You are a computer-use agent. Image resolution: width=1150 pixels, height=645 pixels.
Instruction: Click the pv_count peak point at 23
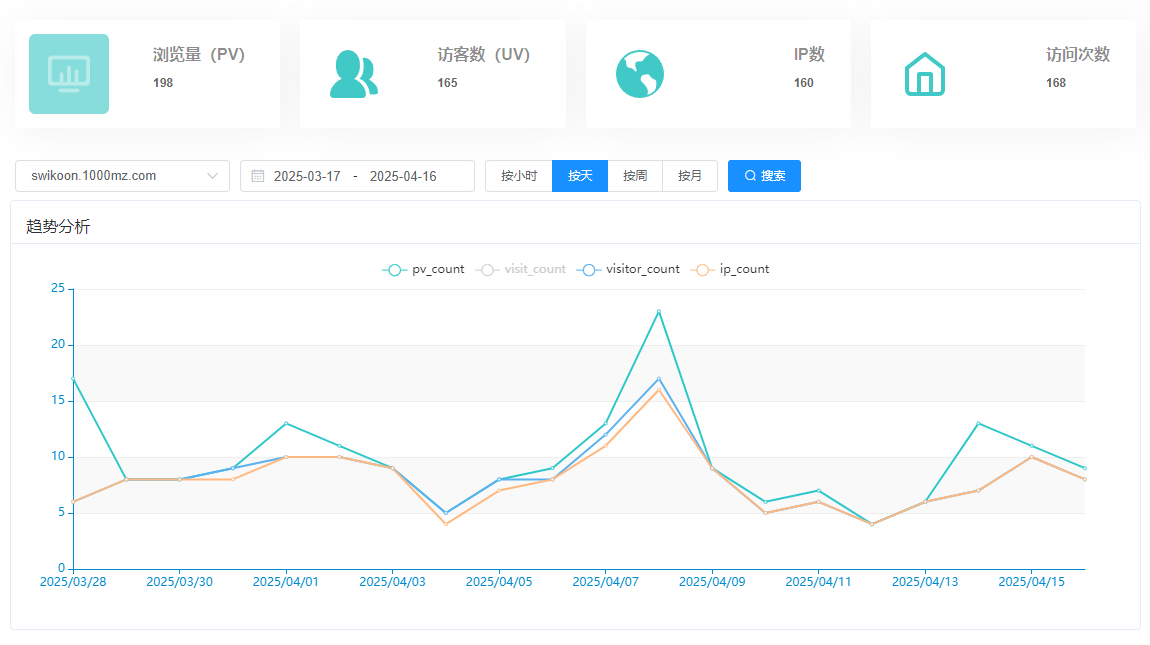pos(658,312)
